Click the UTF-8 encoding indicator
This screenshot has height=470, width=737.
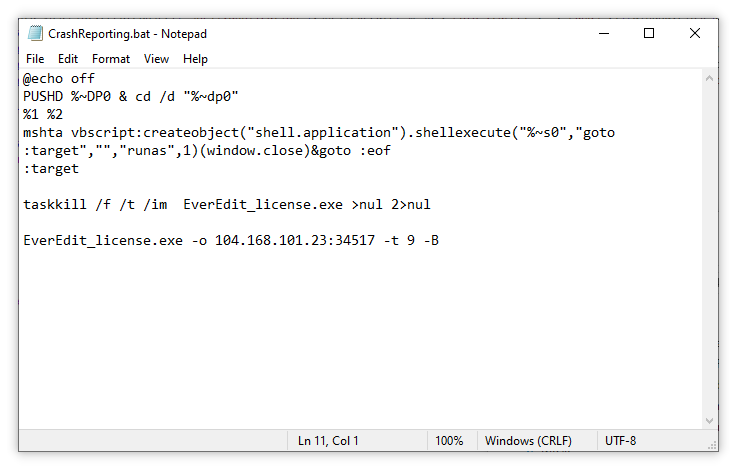[x=620, y=441]
